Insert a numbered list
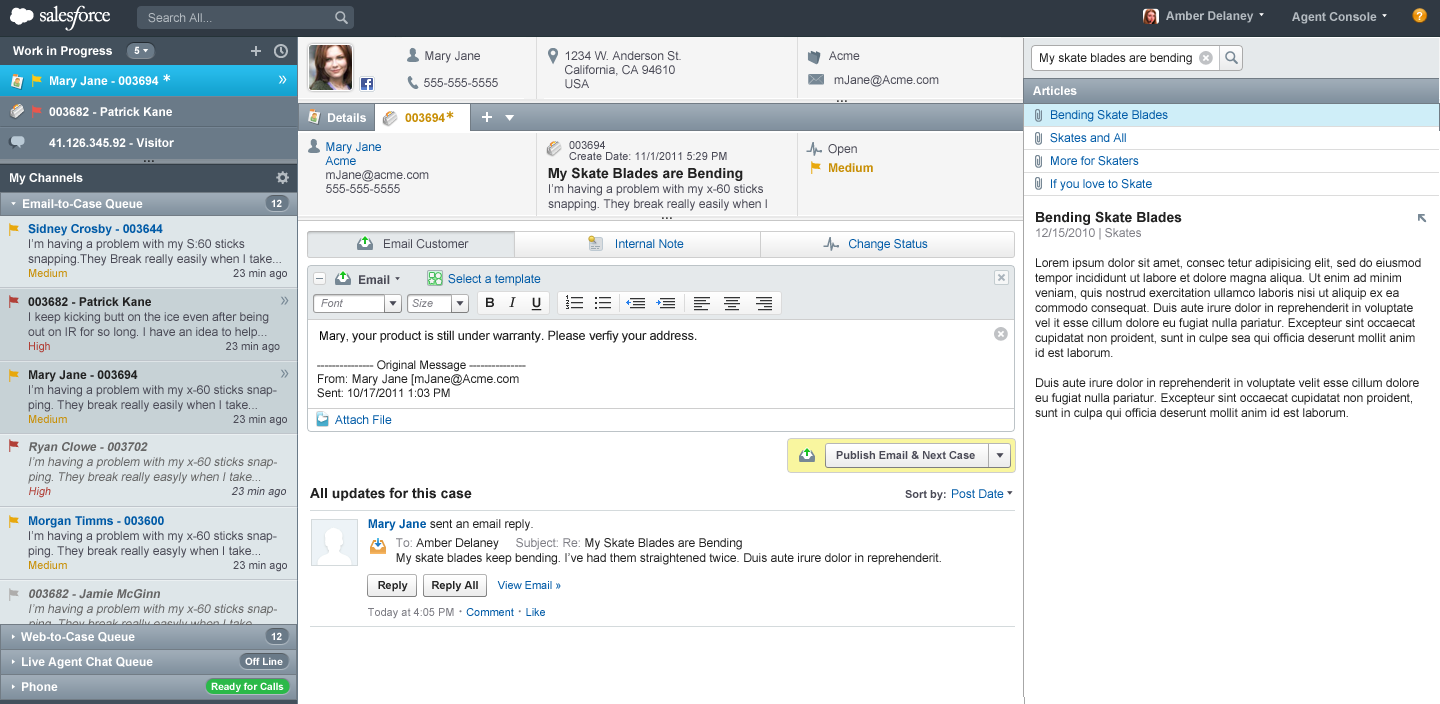 click(574, 303)
